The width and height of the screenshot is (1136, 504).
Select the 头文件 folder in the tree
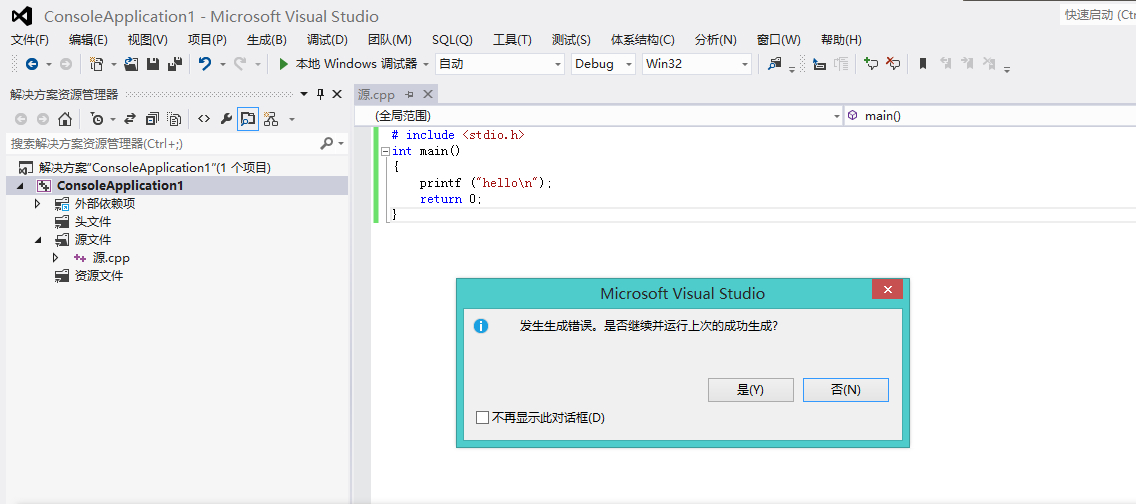93,222
